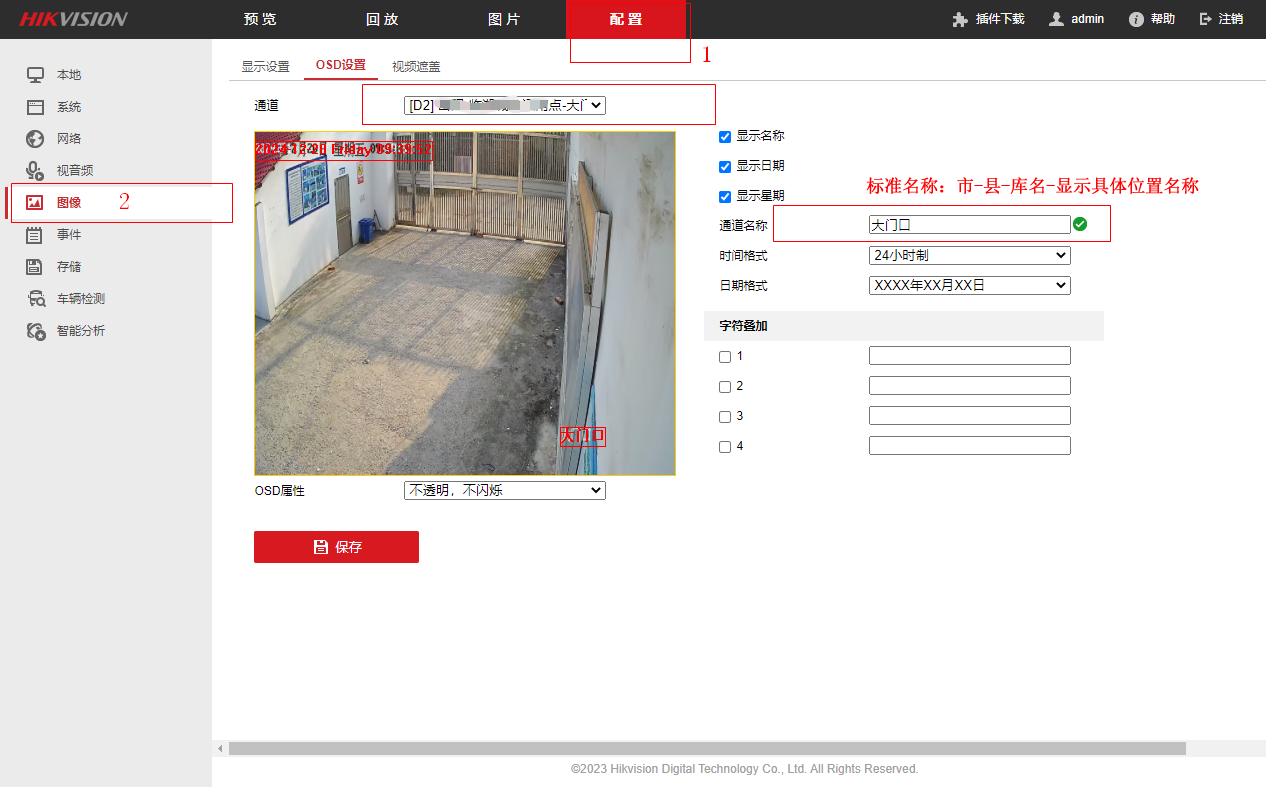Click the 车辆检测 vehicle icon in sidebar
1266x787 pixels.
(x=36, y=299)
